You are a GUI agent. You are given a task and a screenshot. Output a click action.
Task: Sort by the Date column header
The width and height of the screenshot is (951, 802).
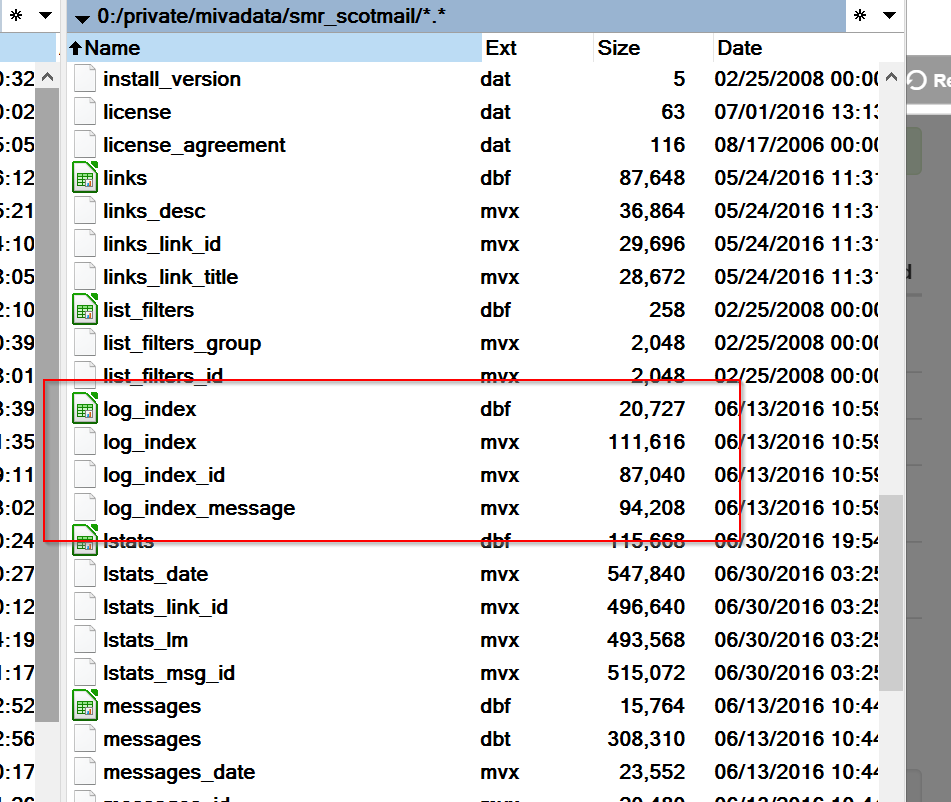(739, 48)
